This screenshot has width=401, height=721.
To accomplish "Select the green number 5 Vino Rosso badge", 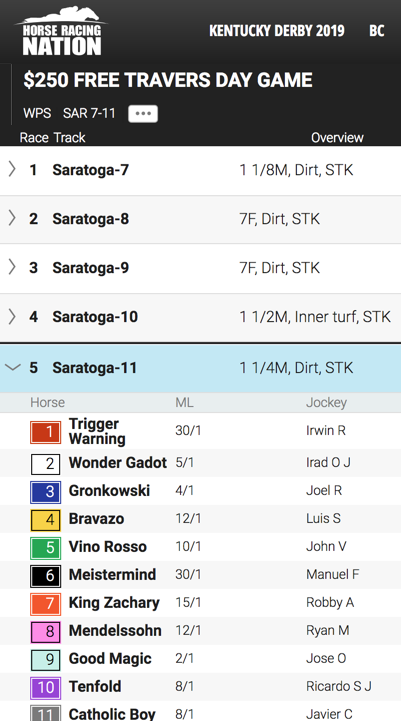I will point(46,549).
